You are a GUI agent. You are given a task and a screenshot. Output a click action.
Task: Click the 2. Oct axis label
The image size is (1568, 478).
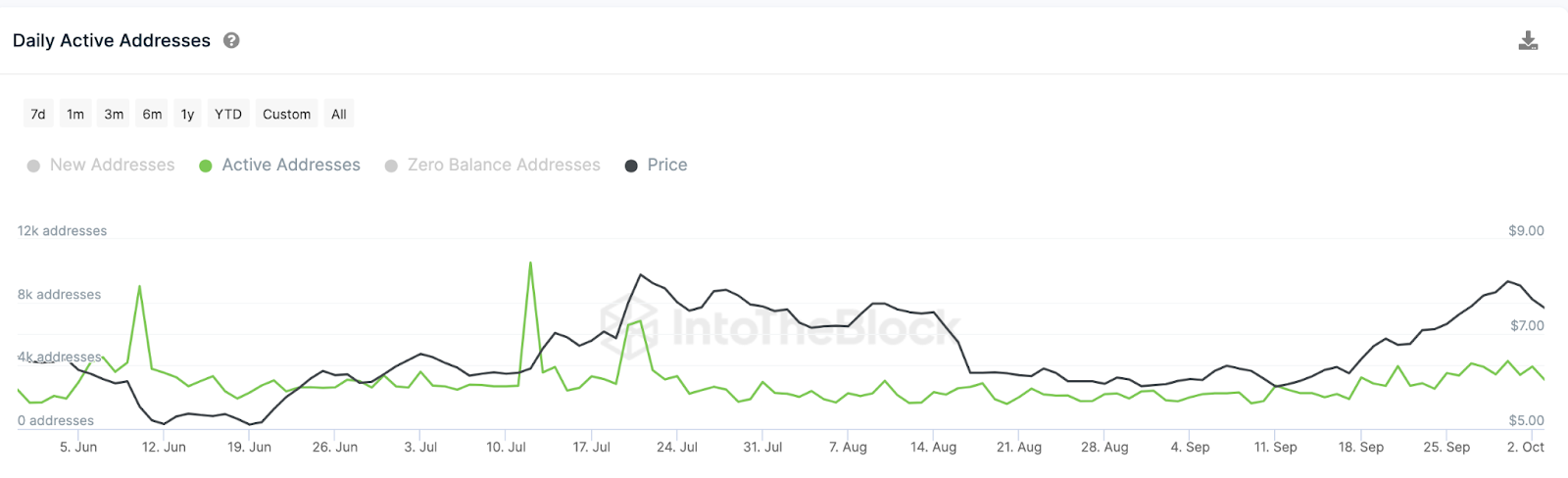click(x=1525, y=447)
